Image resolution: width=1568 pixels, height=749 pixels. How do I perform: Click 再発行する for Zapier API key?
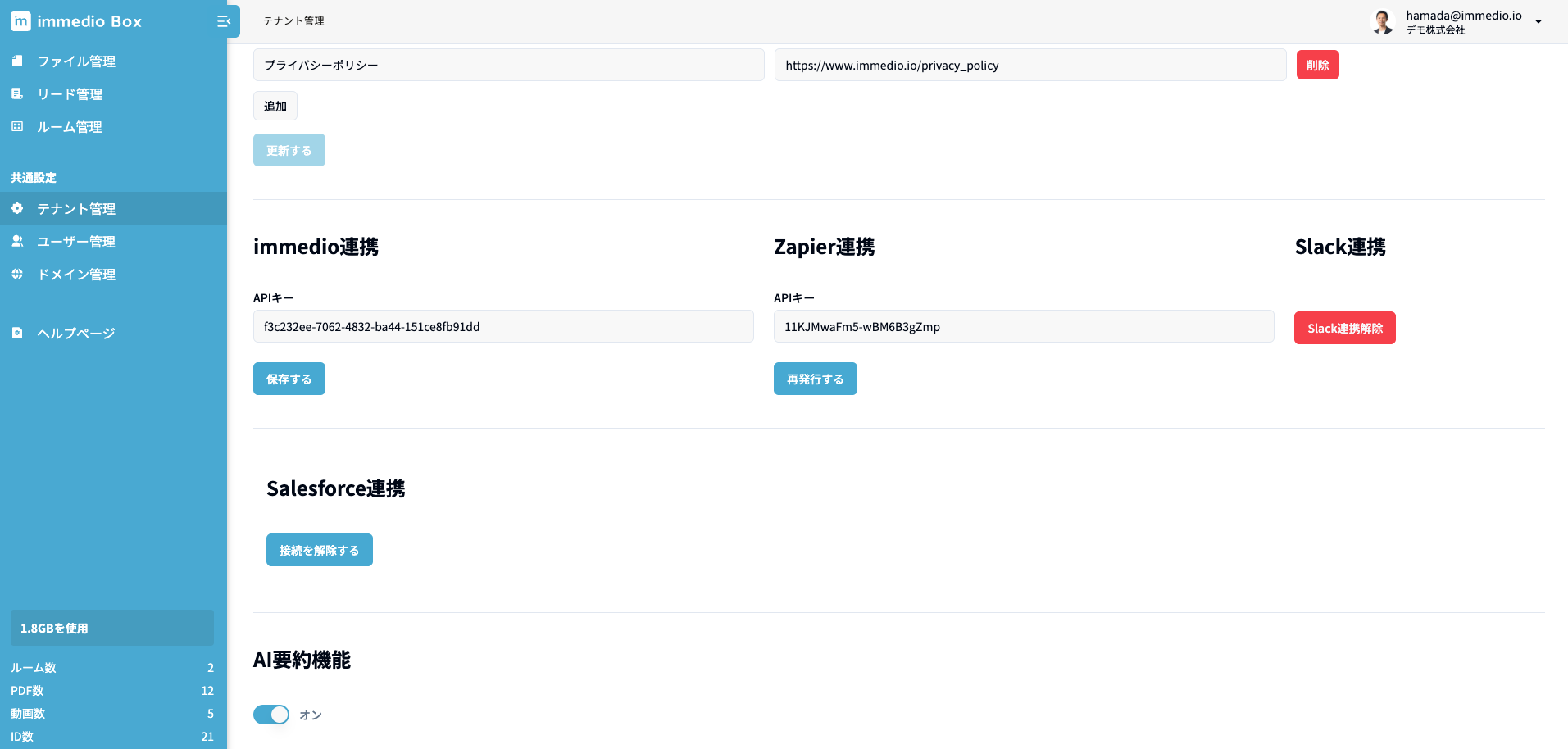815,379
